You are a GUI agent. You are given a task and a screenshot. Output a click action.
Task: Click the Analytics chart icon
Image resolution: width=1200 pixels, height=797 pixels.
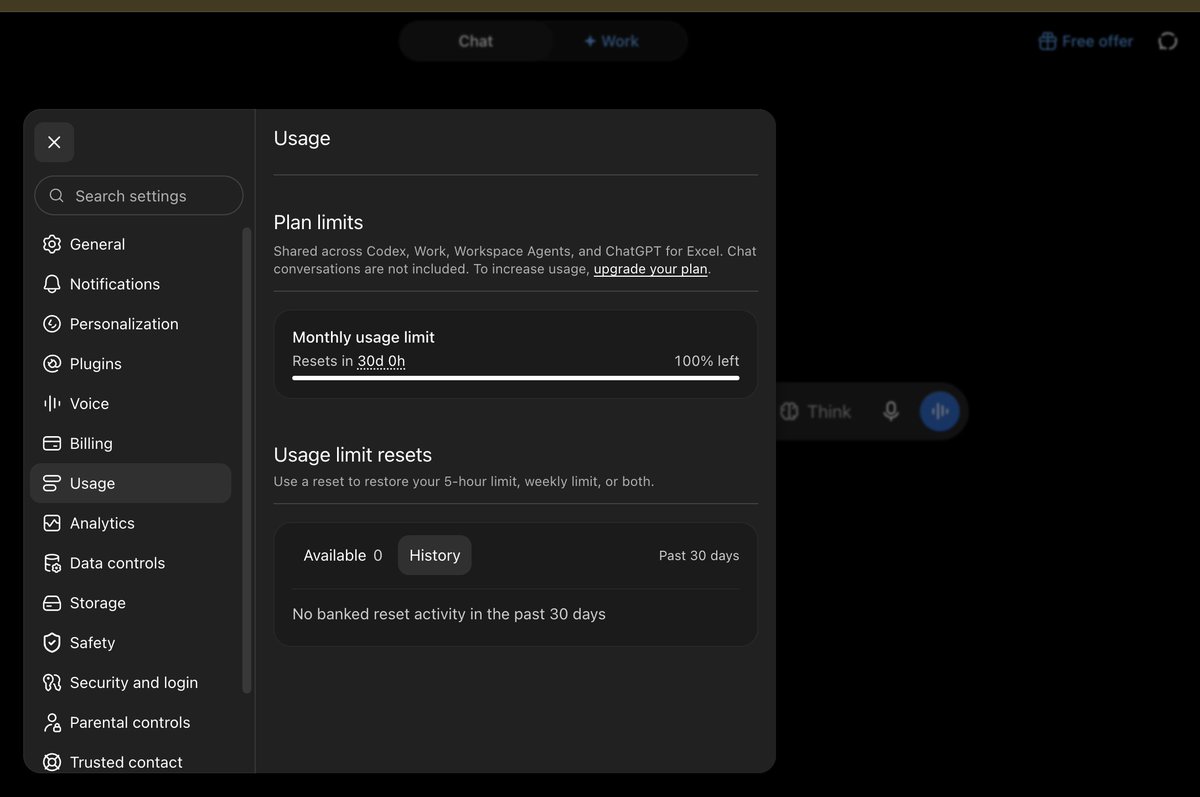pyautogui.click(x=52, y=523)
